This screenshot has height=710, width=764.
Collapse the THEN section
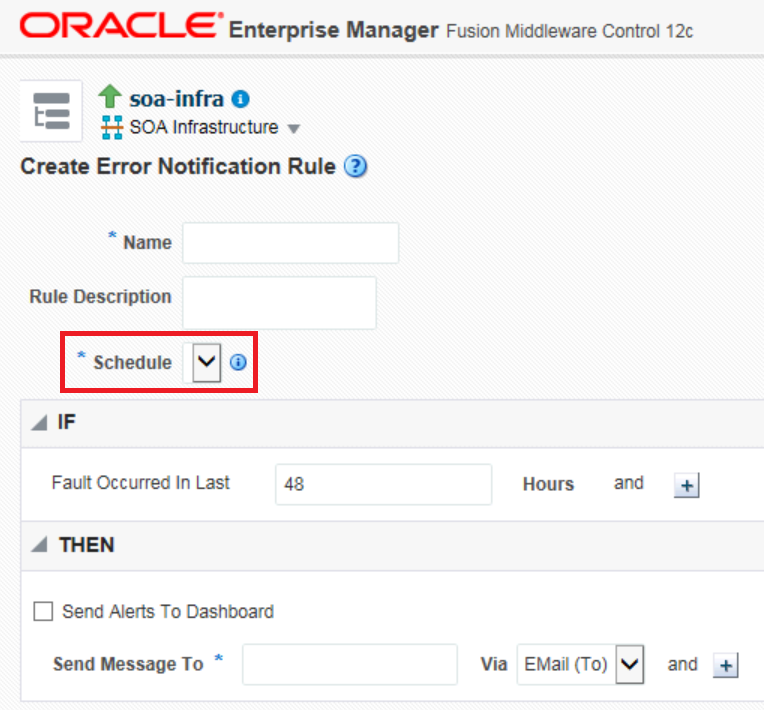[39, 546]
